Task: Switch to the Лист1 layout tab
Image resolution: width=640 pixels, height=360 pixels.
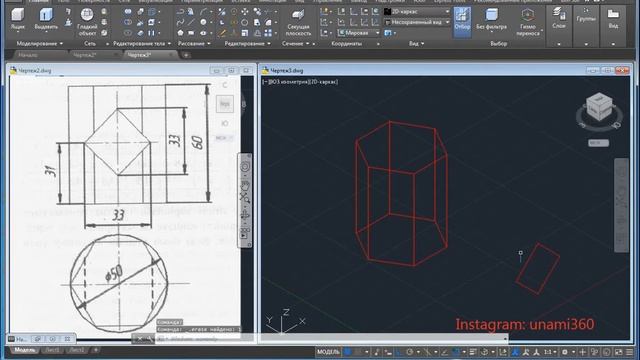Action: [52, 350]
